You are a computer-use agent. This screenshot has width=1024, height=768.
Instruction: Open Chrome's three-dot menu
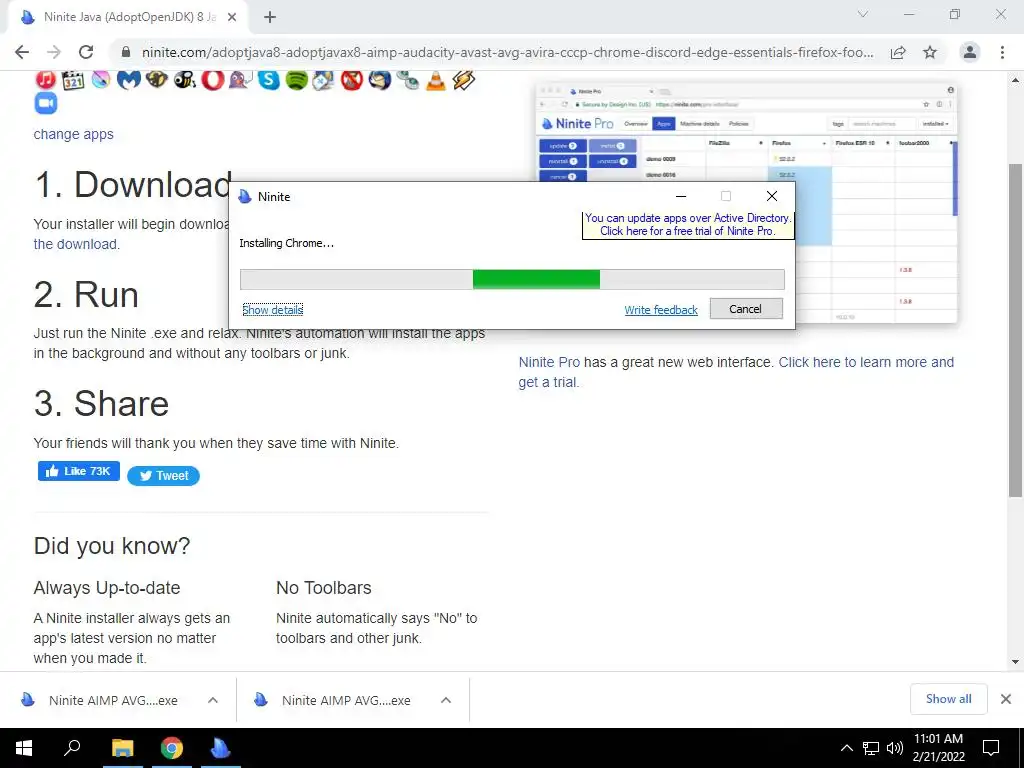1002,52
